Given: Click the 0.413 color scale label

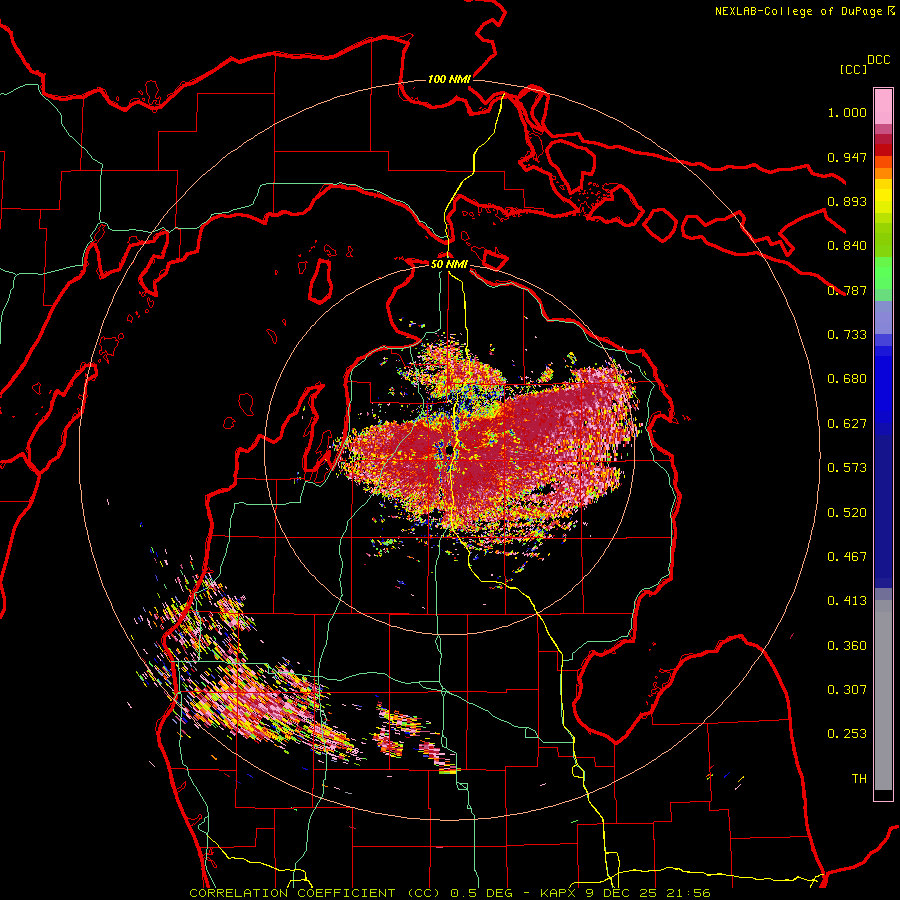Looking at the screenshot, I should [847, 601].
